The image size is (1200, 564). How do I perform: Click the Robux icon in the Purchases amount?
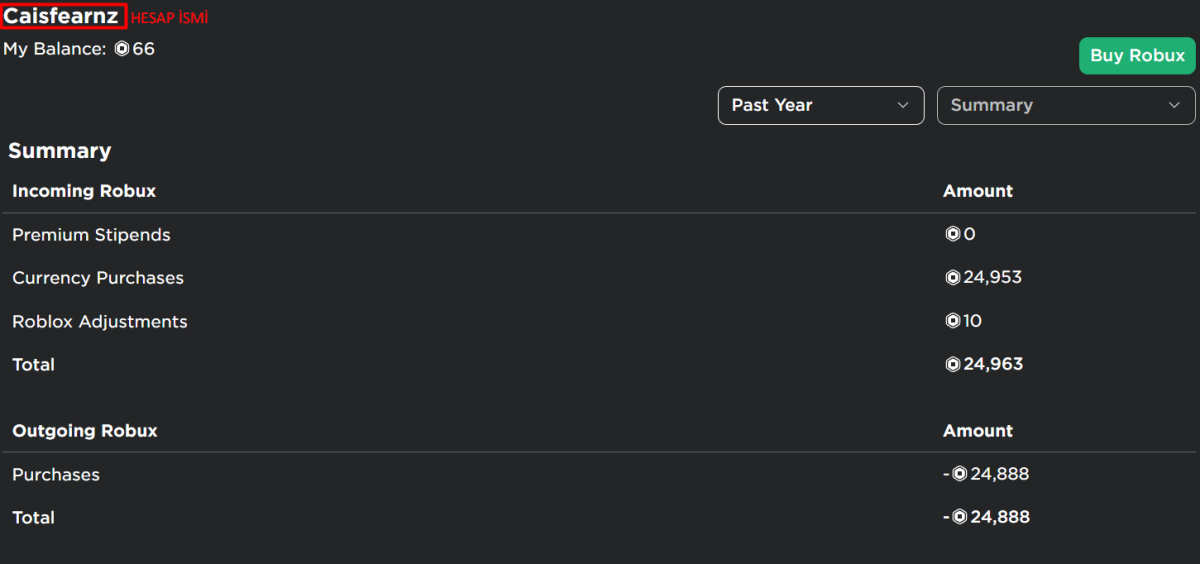960,474
